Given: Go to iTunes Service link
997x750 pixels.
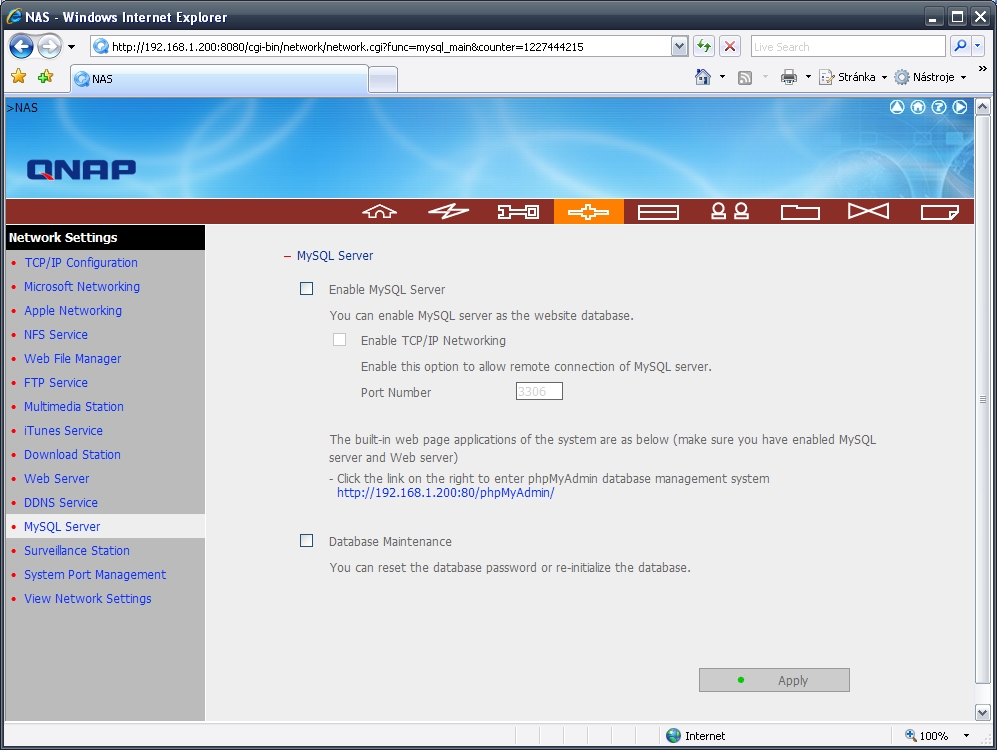Looking at the screenshot, I should [x=64, y=430].
